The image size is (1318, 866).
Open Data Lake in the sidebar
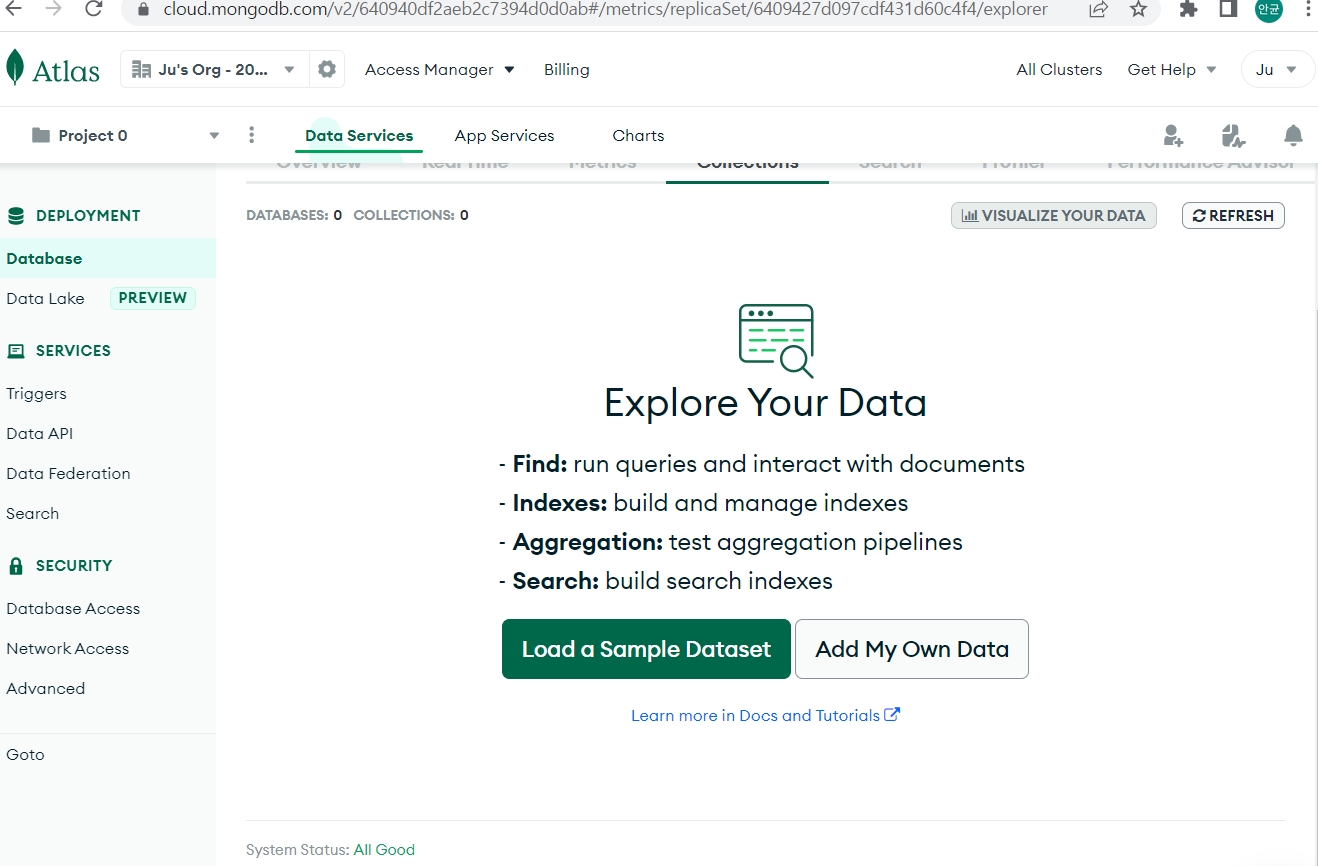[45, 298]
